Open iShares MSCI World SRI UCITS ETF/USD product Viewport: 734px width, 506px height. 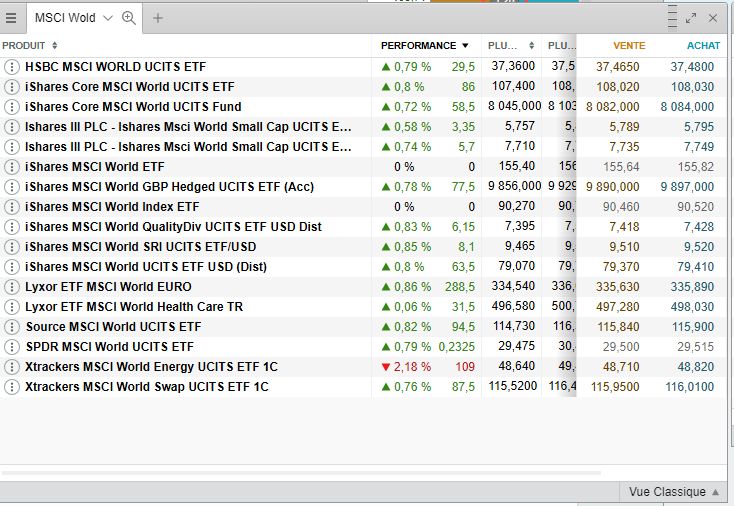140,247
